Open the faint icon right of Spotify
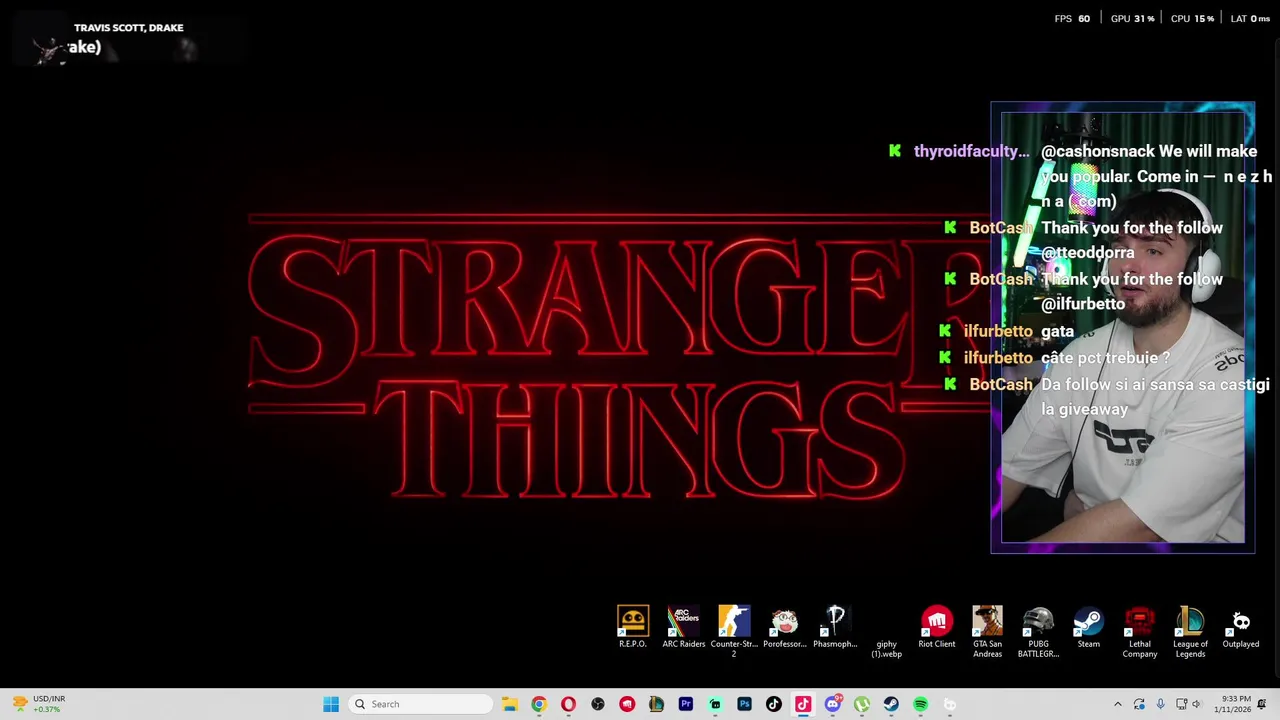This screenshot has width=1280, height=720. 950,704
